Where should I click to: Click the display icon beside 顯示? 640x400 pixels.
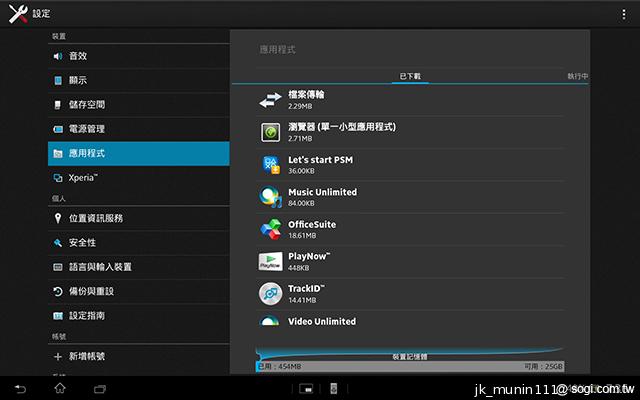(x=58, y=80)
